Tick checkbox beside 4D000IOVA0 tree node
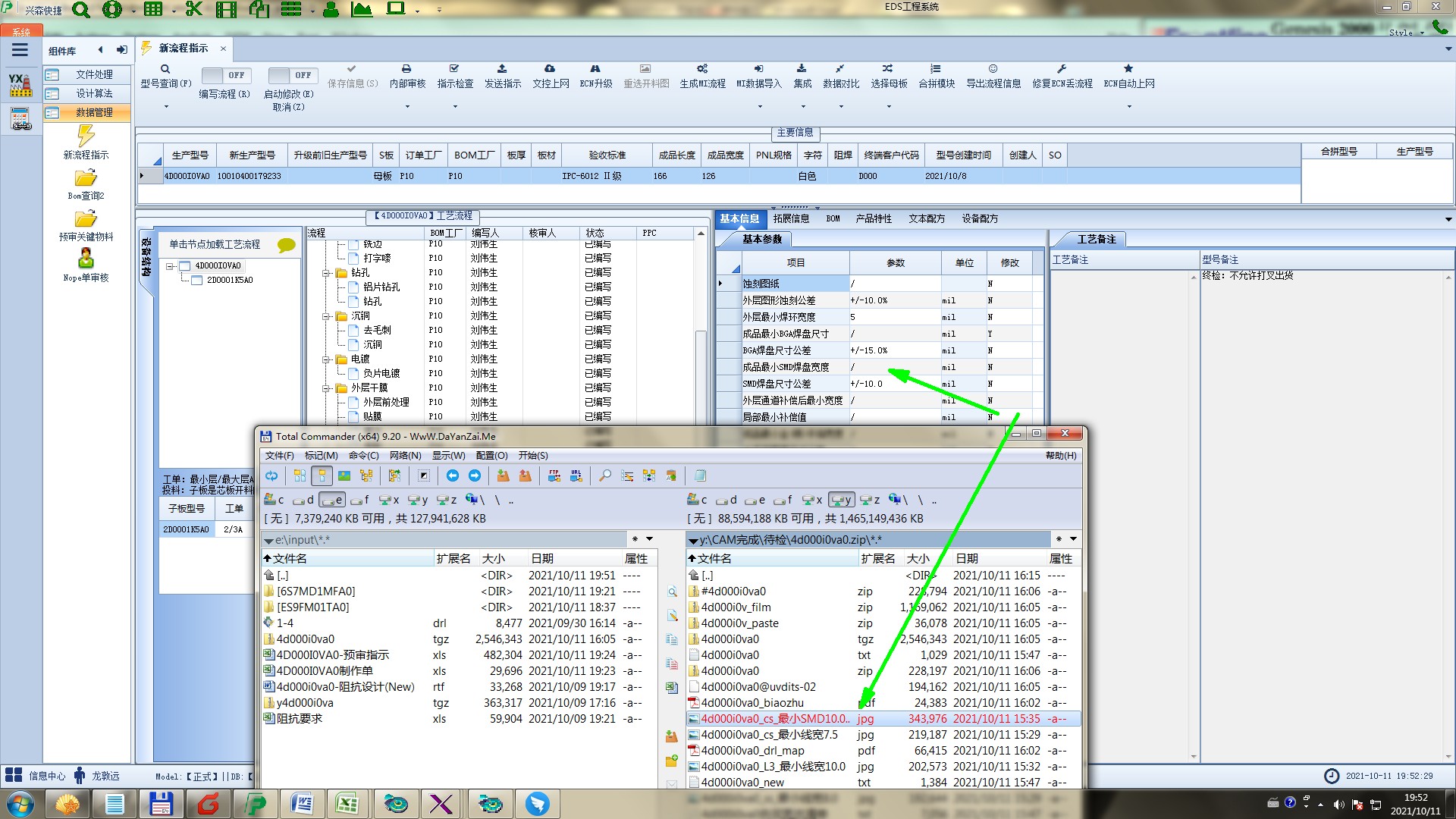The height and width of the screenshot is (819, 1456). click(x=184, y=266)
